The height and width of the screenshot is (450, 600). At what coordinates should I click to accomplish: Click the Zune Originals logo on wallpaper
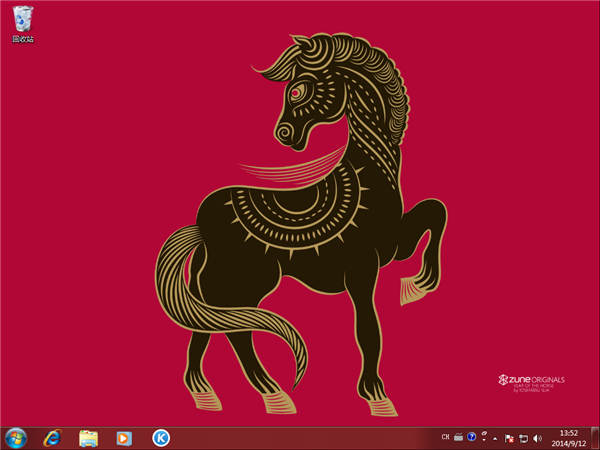[x=533, y=380]
